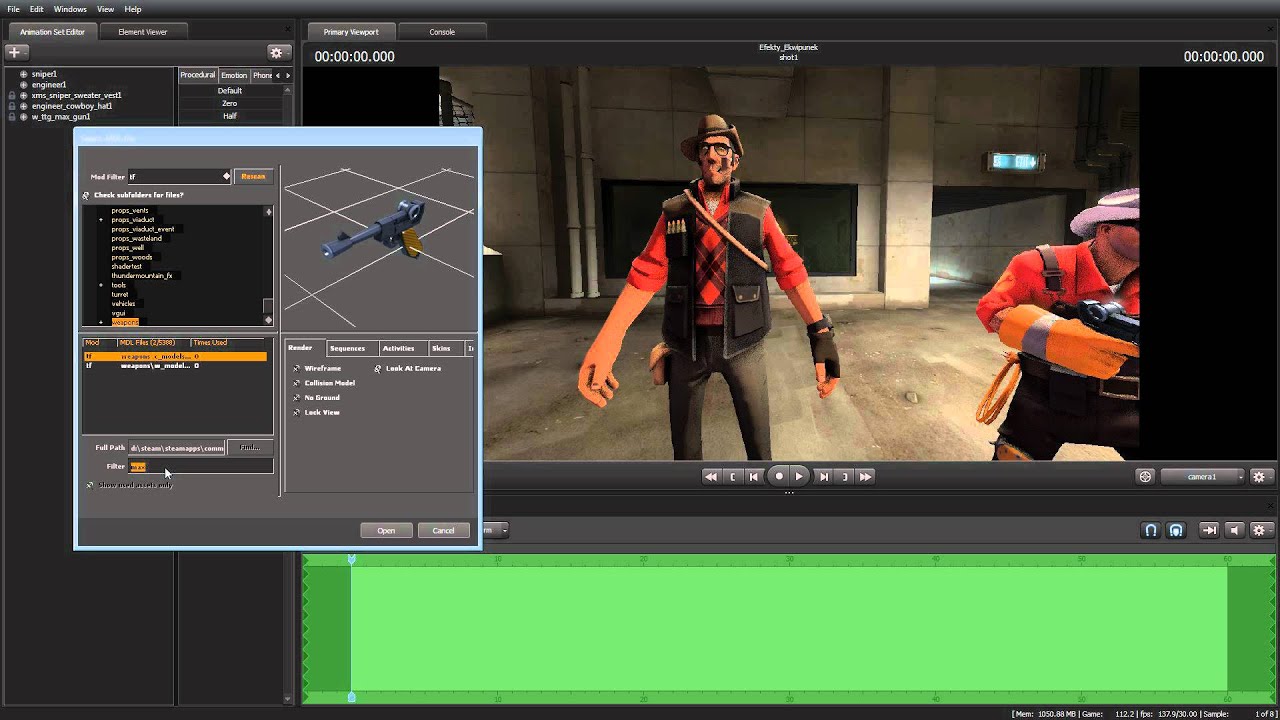Image resolution: width=1280 pixels, height=720 pixels.
Task: Click the Find button beside Full Path
Action: click(250, 448)
